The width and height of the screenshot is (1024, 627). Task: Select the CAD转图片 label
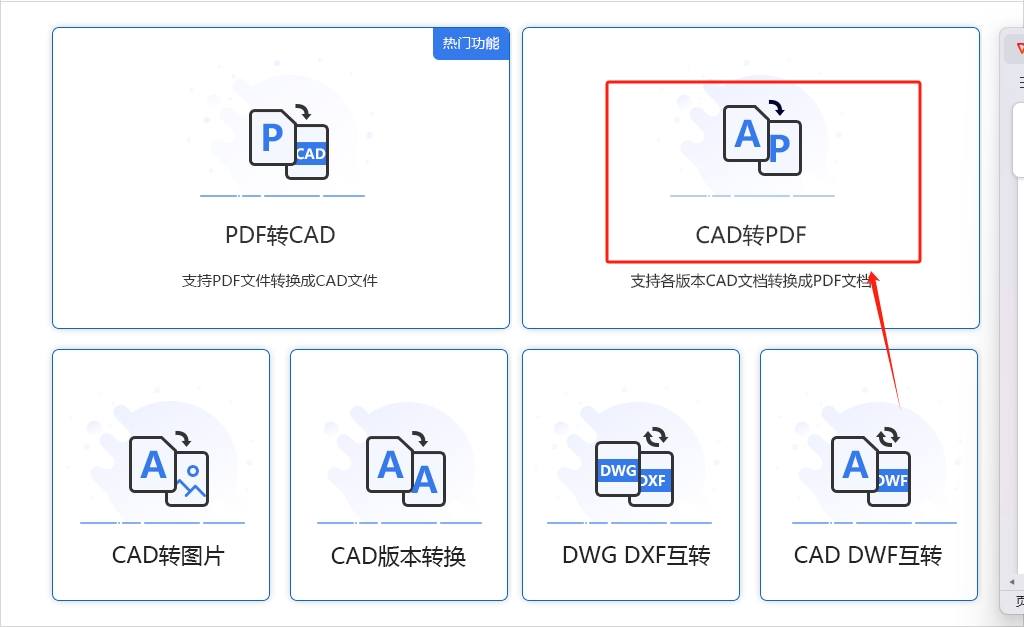pyautogui.click(x=168, y=556)
